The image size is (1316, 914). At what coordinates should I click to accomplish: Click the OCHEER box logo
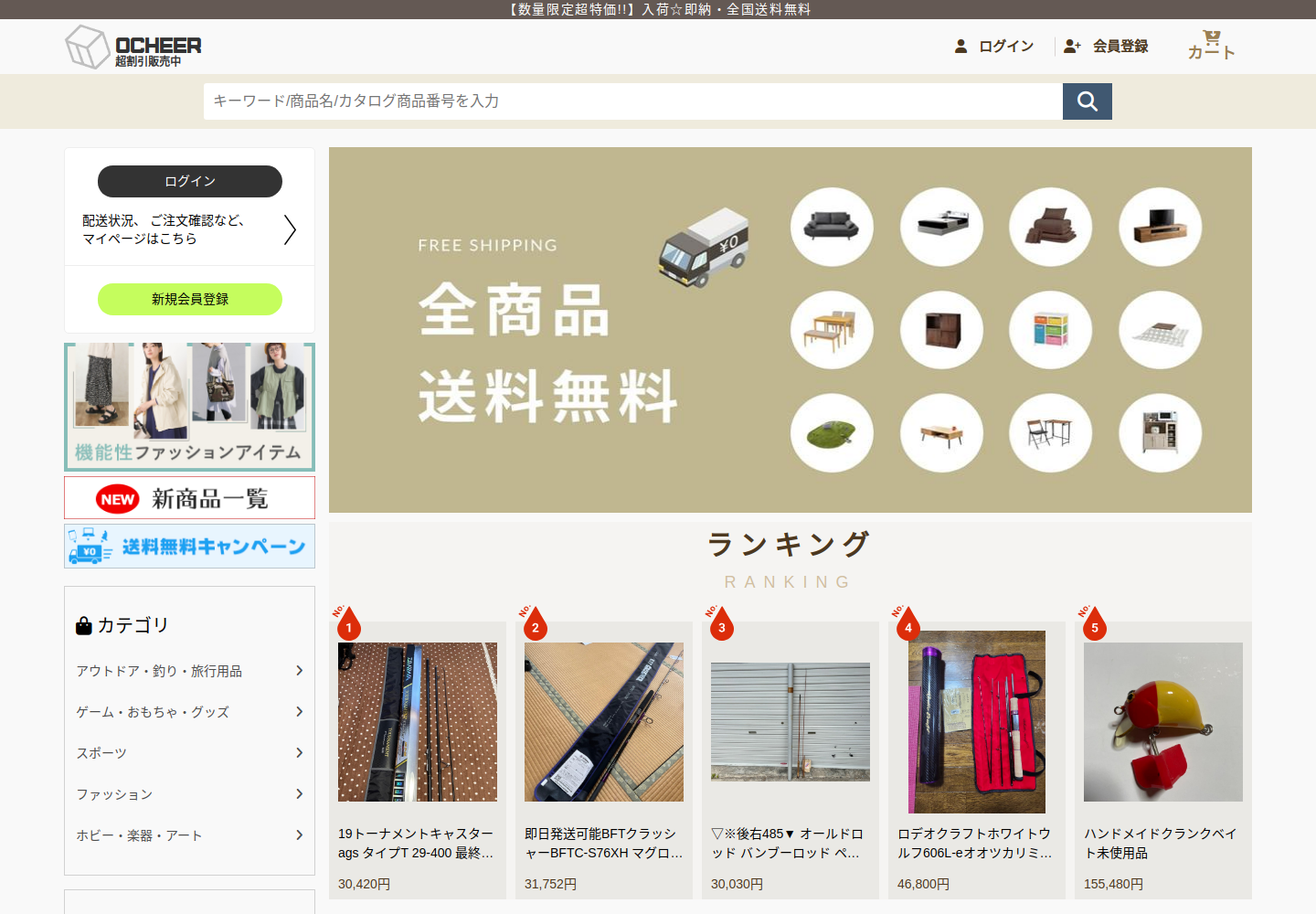pyautogui.click(x=133, y=47)
